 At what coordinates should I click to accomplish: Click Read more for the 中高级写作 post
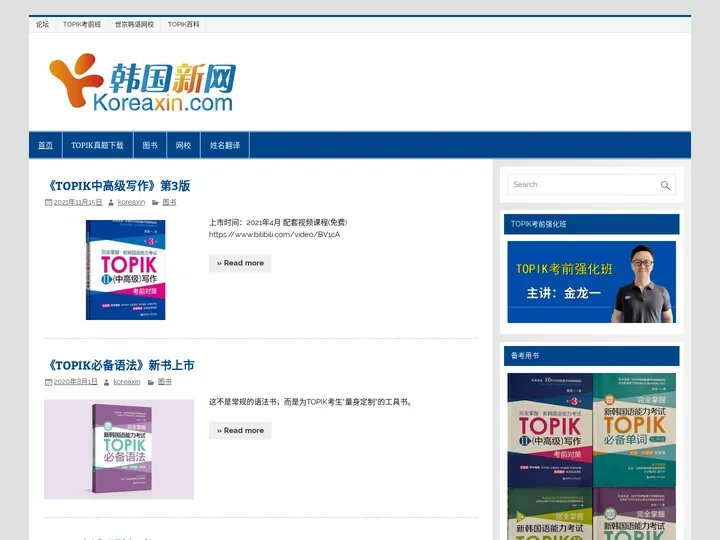coord(240,263)
